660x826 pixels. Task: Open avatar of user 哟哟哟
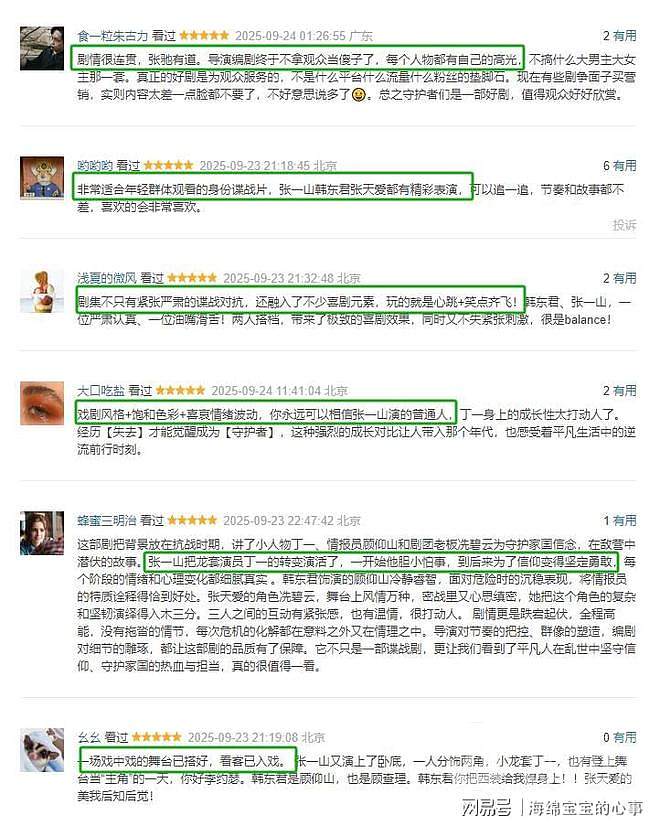point(42,178)
